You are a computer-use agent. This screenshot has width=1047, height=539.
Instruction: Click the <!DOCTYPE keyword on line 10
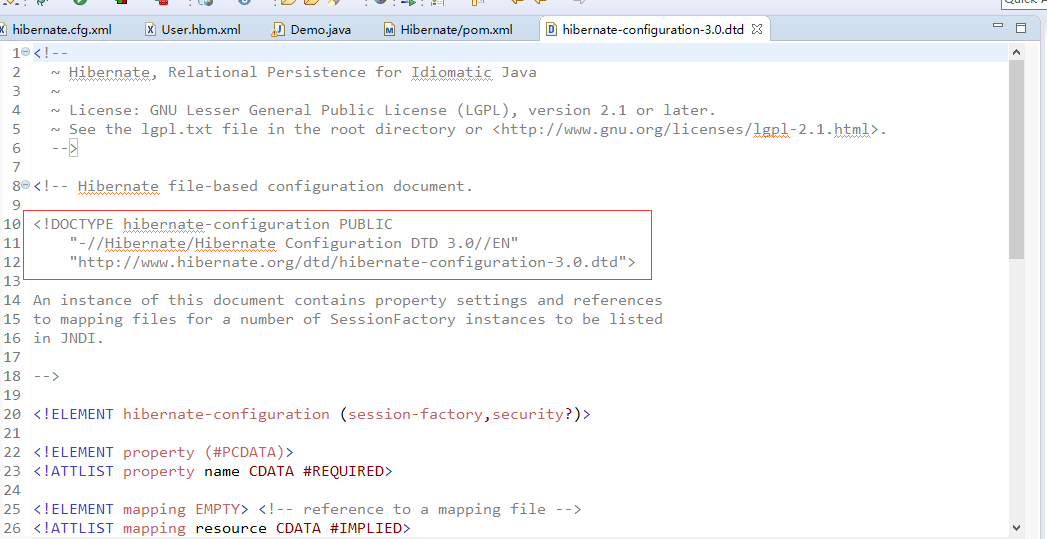pyautogui.click(x=73, y=224)
